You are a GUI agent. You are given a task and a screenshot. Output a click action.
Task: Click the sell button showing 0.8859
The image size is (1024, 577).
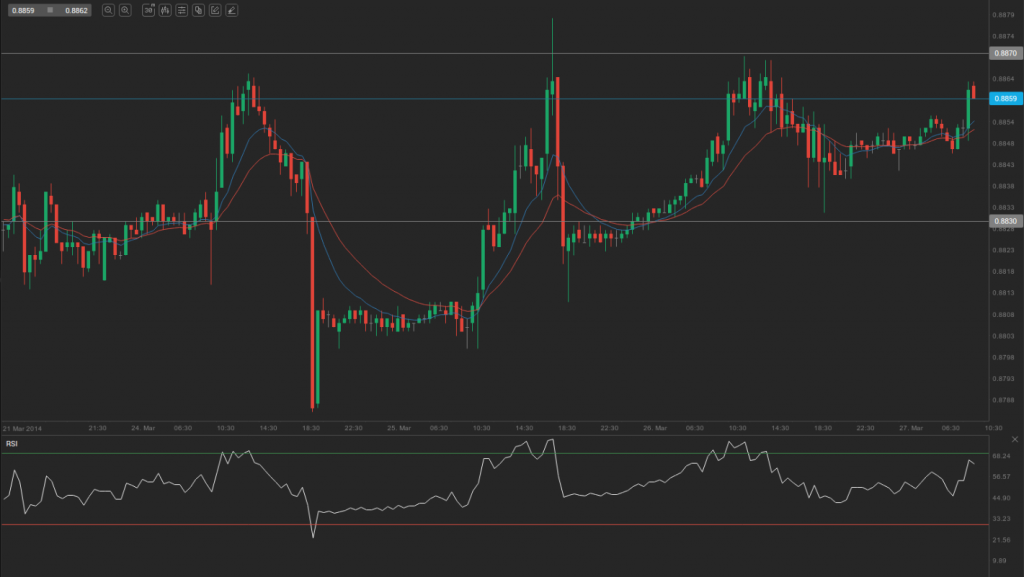pyautogui.click(x=24, y=9)
